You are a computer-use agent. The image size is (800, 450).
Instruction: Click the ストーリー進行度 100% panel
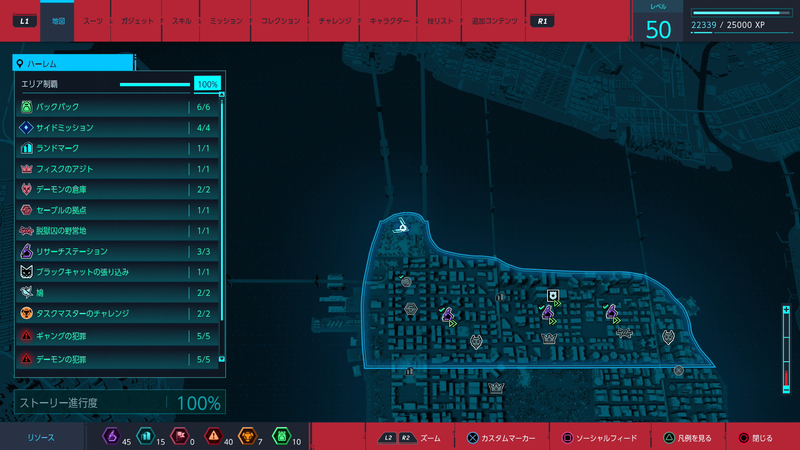pyautogui.click(x=120, y=403)
